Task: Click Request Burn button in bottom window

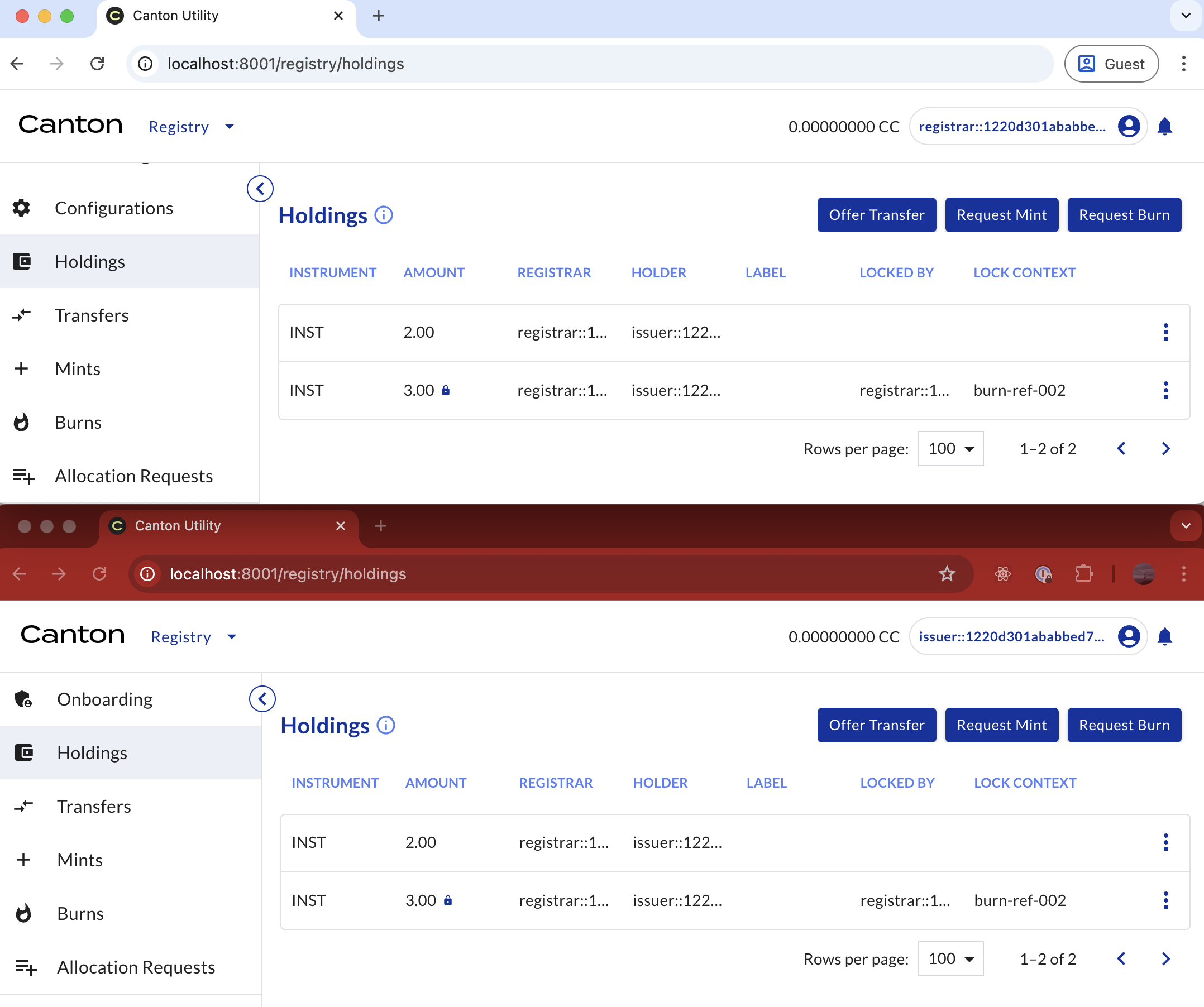Action: click(1124, 725)
